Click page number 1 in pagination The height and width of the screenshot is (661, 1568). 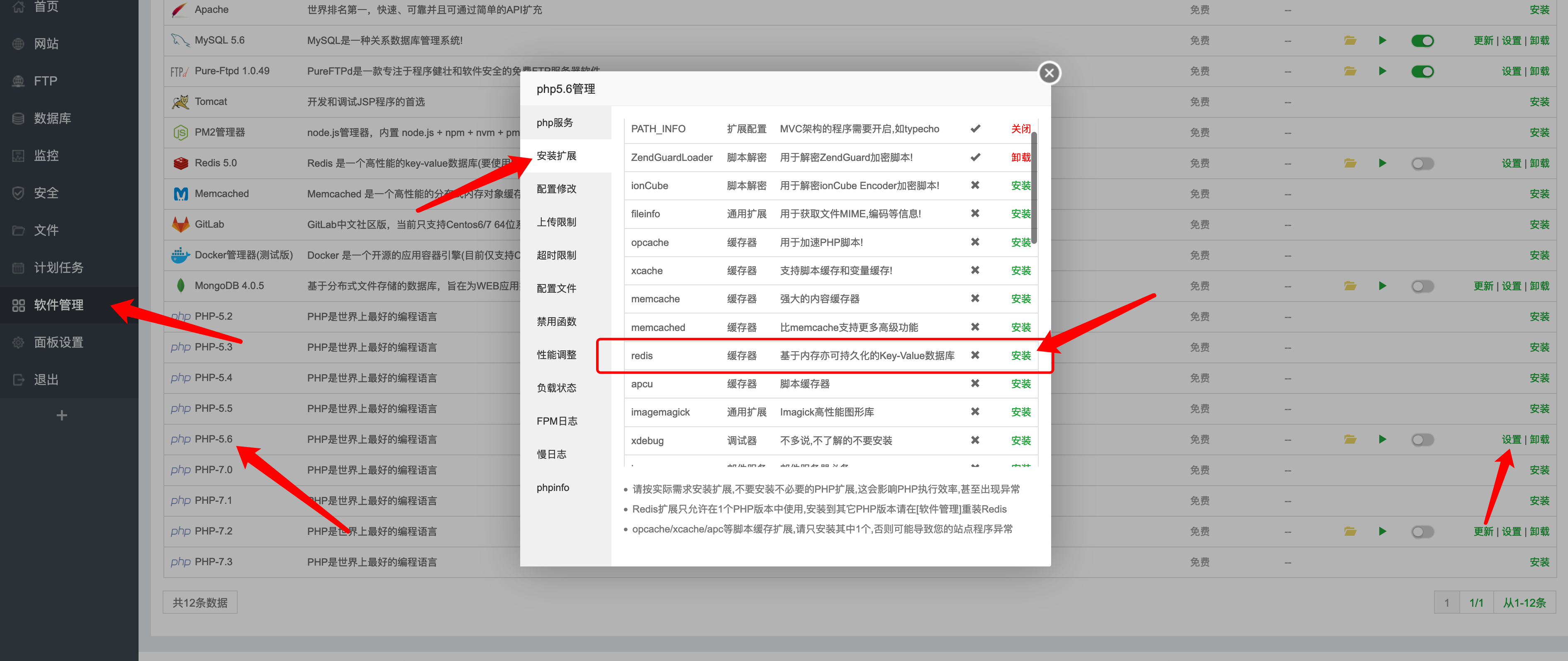point(1446,603)
